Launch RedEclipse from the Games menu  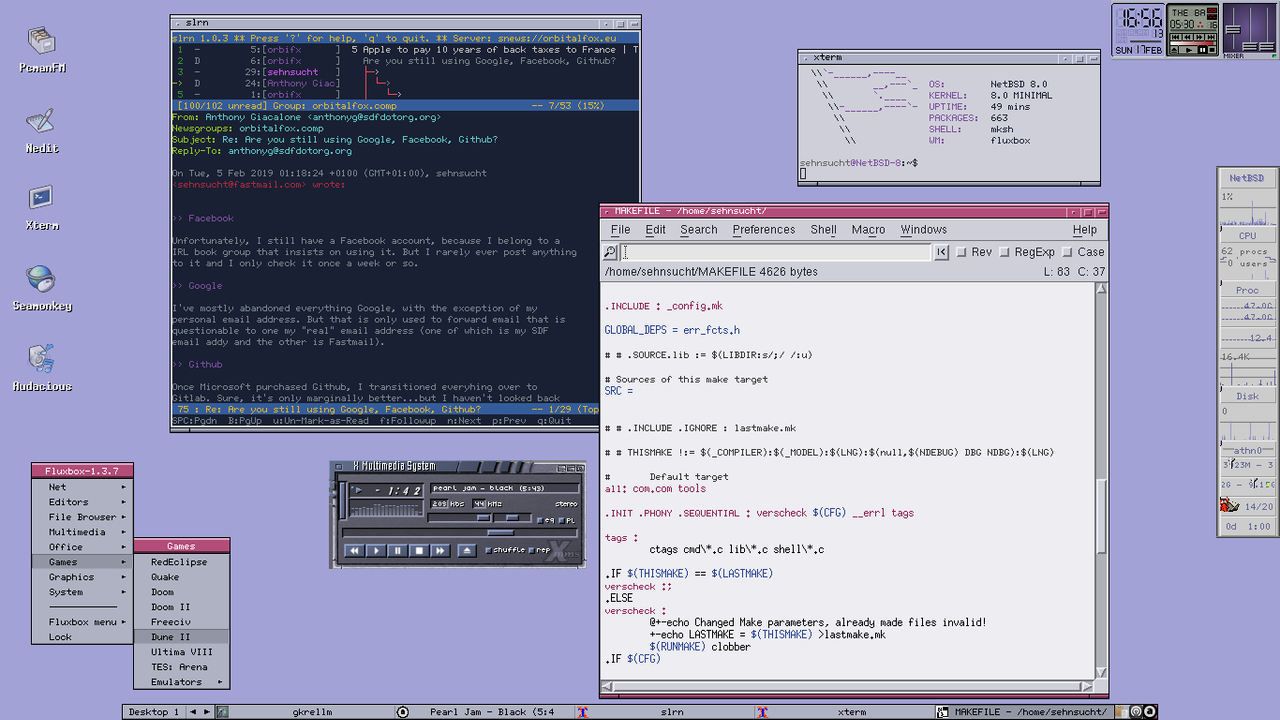point(182,562)
